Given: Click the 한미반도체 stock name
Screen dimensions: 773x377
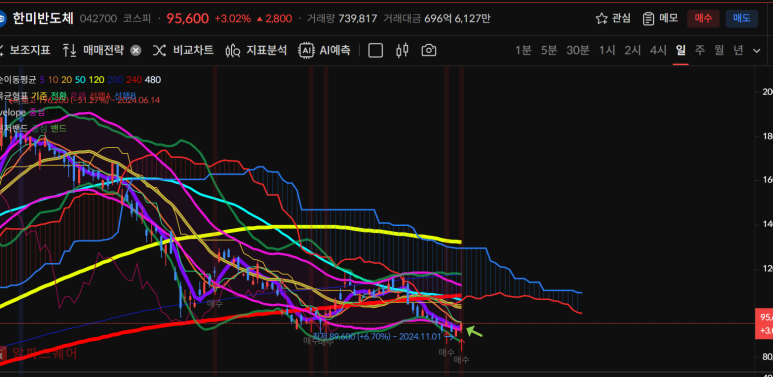Looking at the screenshot, I should click(43, 19).
